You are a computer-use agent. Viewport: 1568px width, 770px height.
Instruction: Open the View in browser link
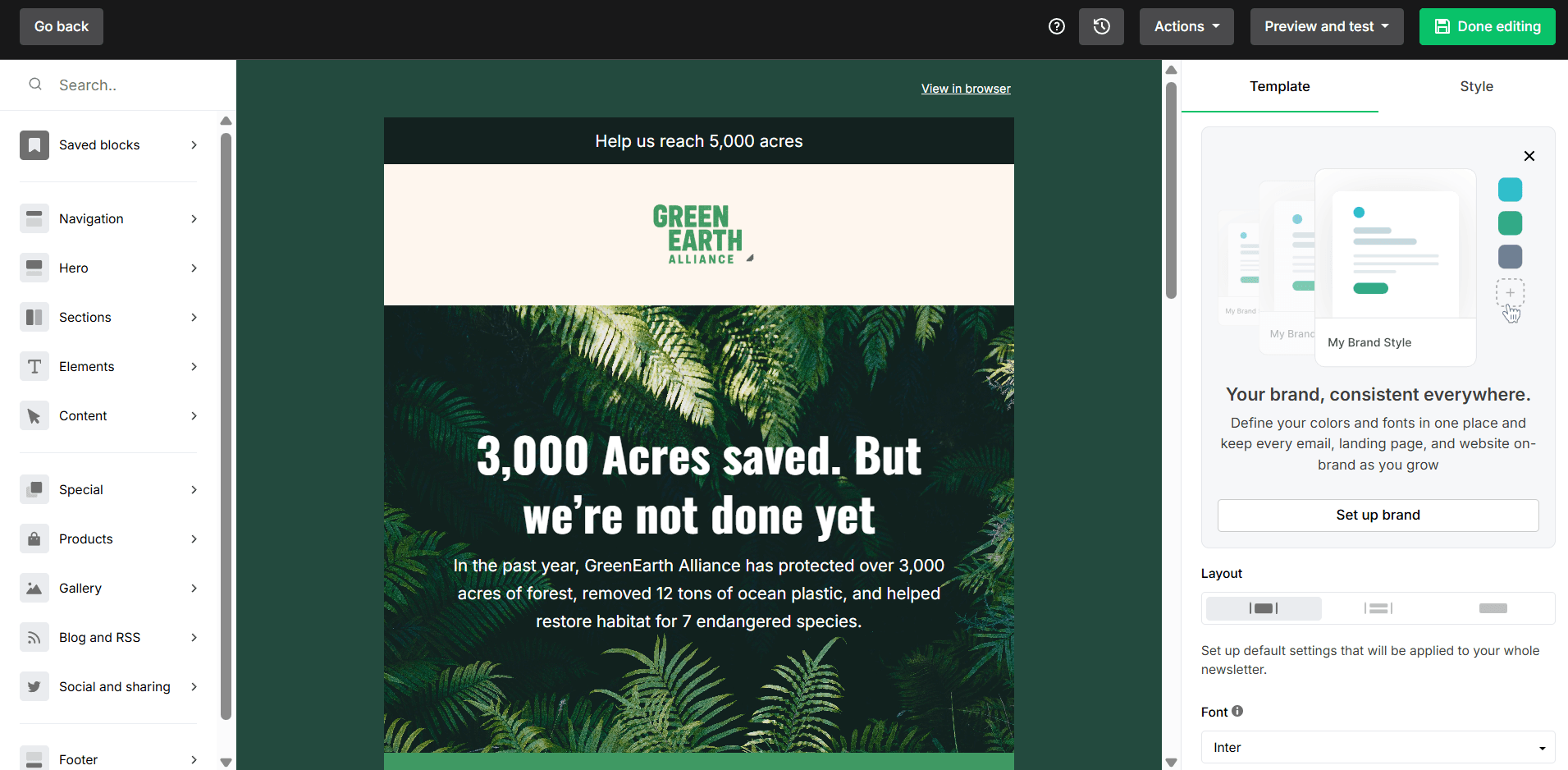pyautogui.click(x=966, y=89)
